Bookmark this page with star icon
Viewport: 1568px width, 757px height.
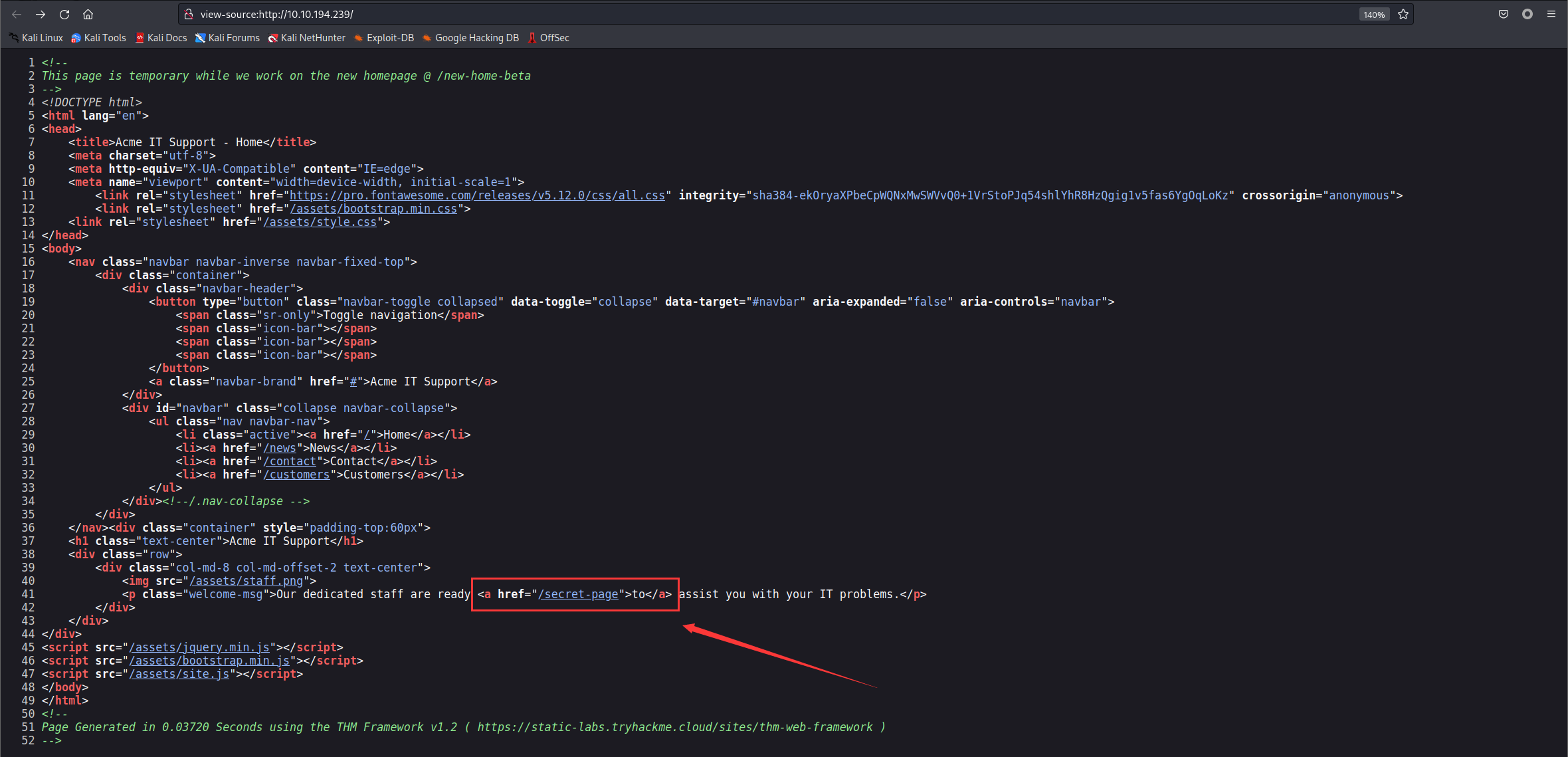(x=1403, y=14)
